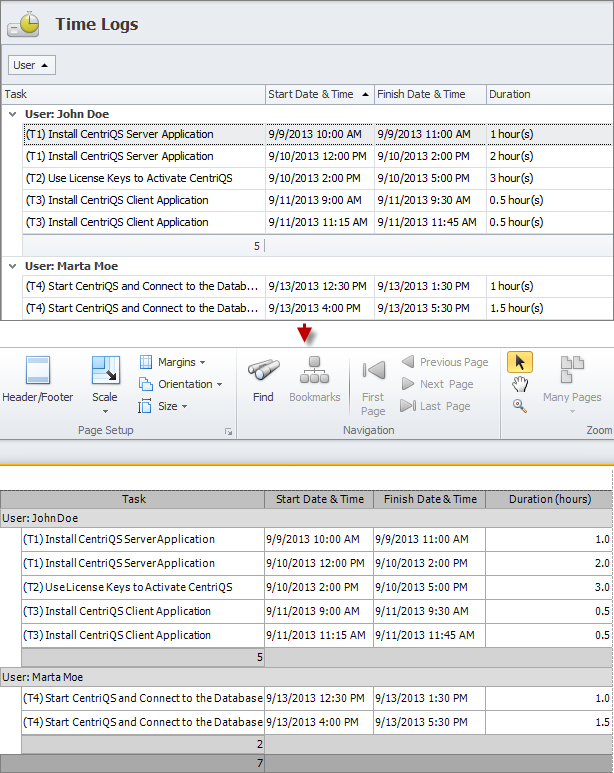This screenshot has width=614, height=773.
Task: Click the 3 hour(s) duration cell
Action: click(x=549, y=178)
